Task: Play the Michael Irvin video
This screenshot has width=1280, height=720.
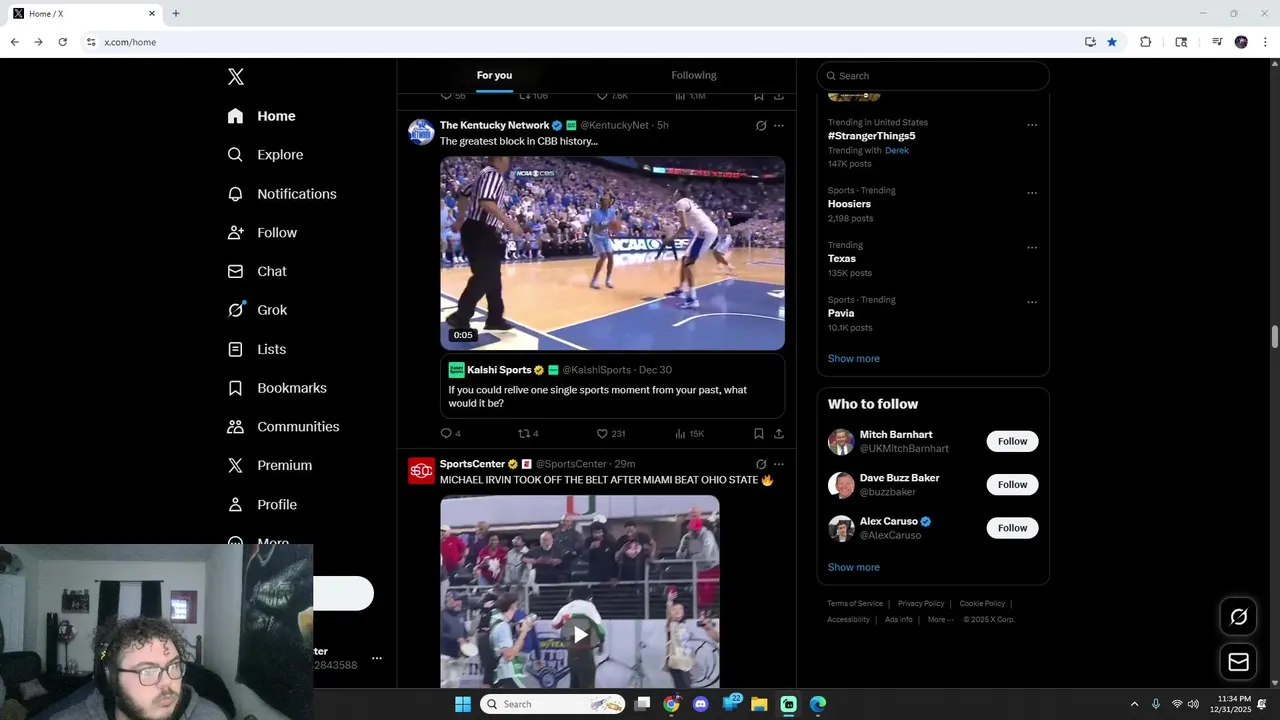Action: [580, 634]
